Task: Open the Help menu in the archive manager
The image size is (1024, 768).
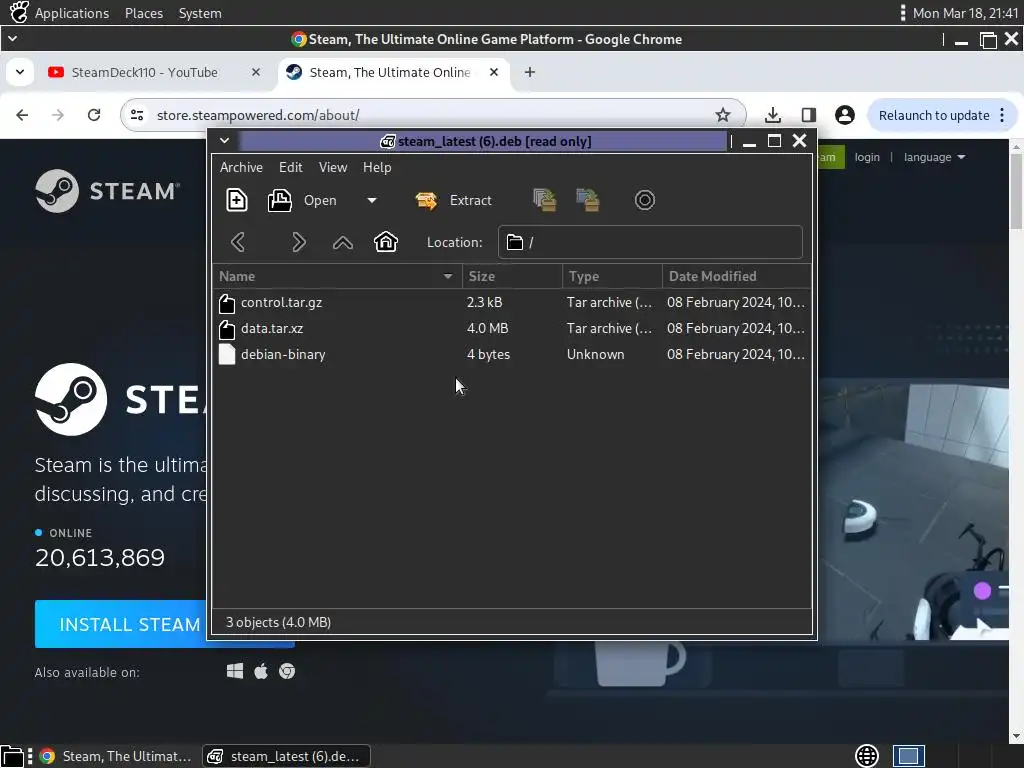Action: pos(377,167)
